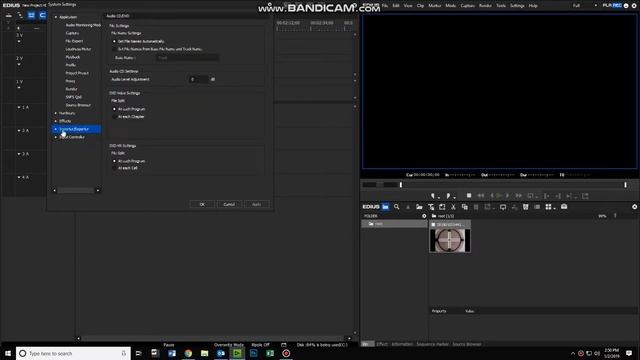Open the Marker menu
This screenshot has height=360, width=640.
(x=435, y=6)
